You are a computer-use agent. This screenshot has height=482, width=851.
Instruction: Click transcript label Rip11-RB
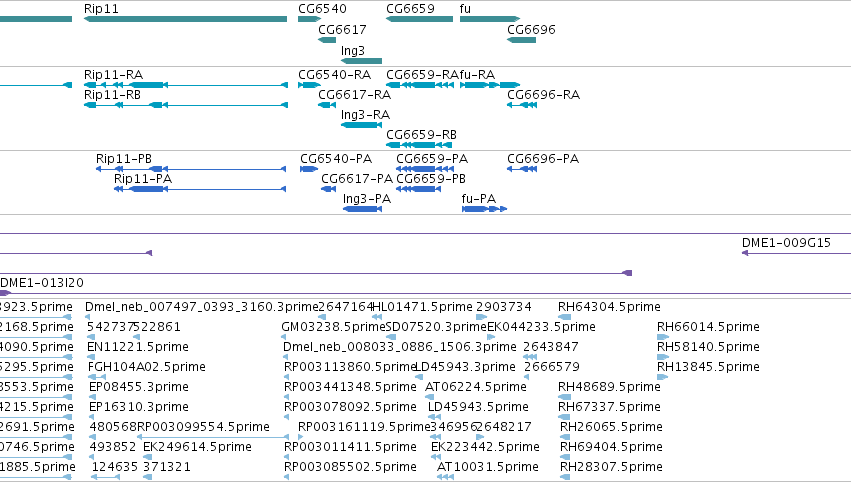coord(112,95)
